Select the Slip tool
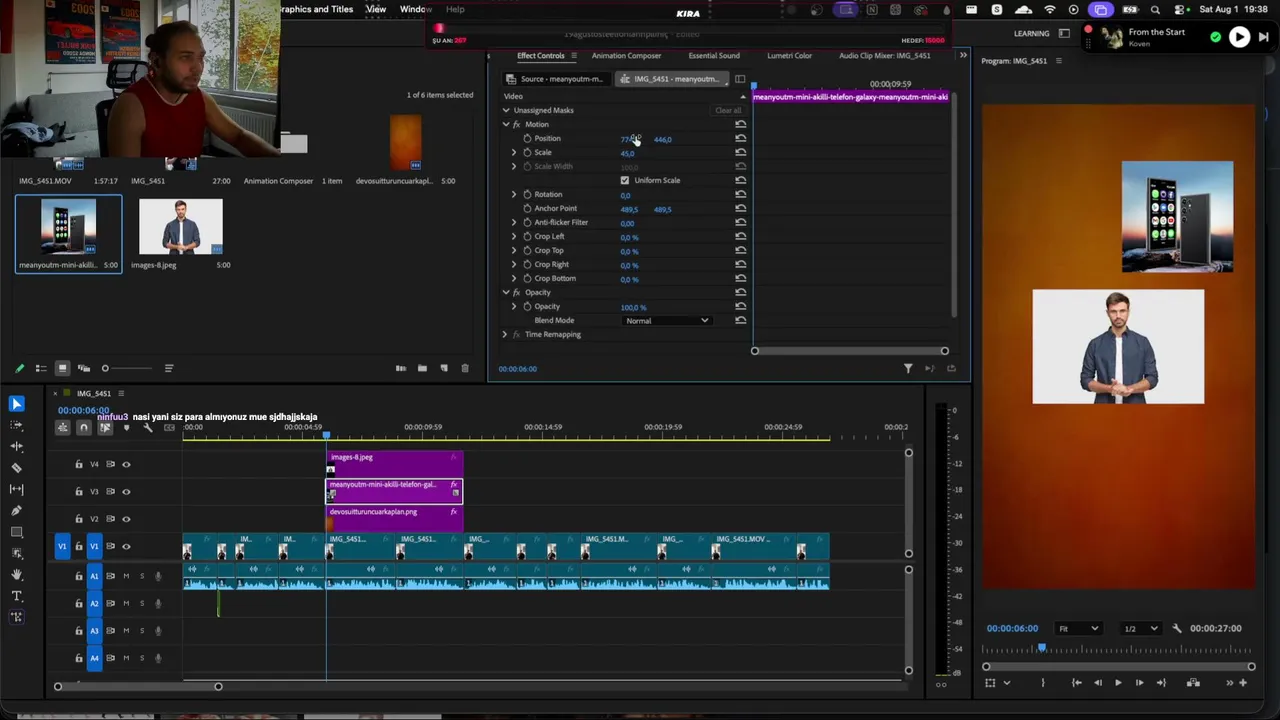The image size is (1280, 720). (17, 489)
